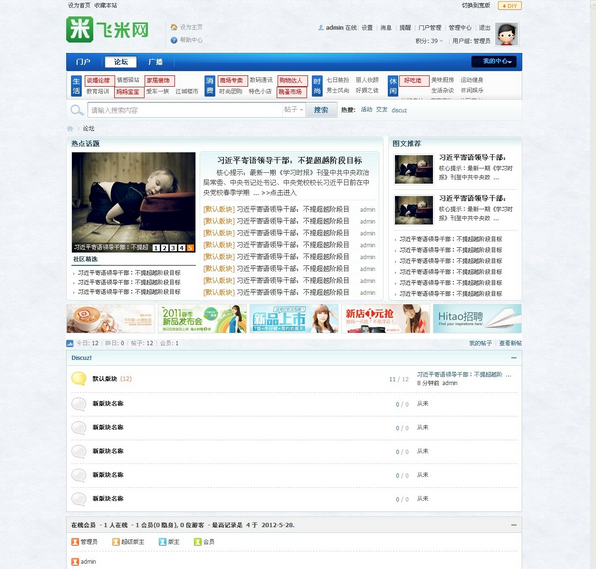Click the blue 生活 category block

pos(76,86)
